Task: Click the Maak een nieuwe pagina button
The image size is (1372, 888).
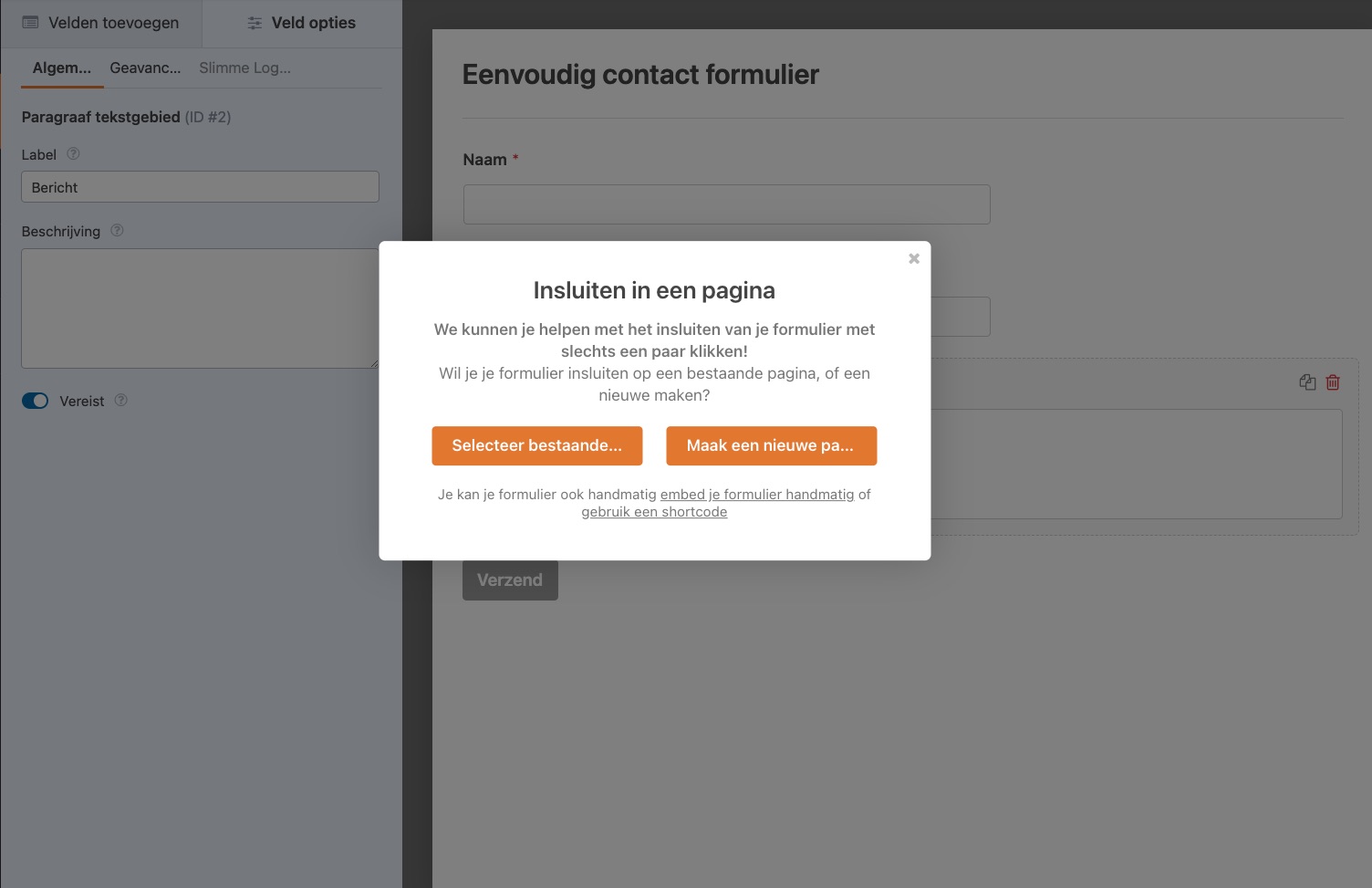Action: tap(771, 445)
